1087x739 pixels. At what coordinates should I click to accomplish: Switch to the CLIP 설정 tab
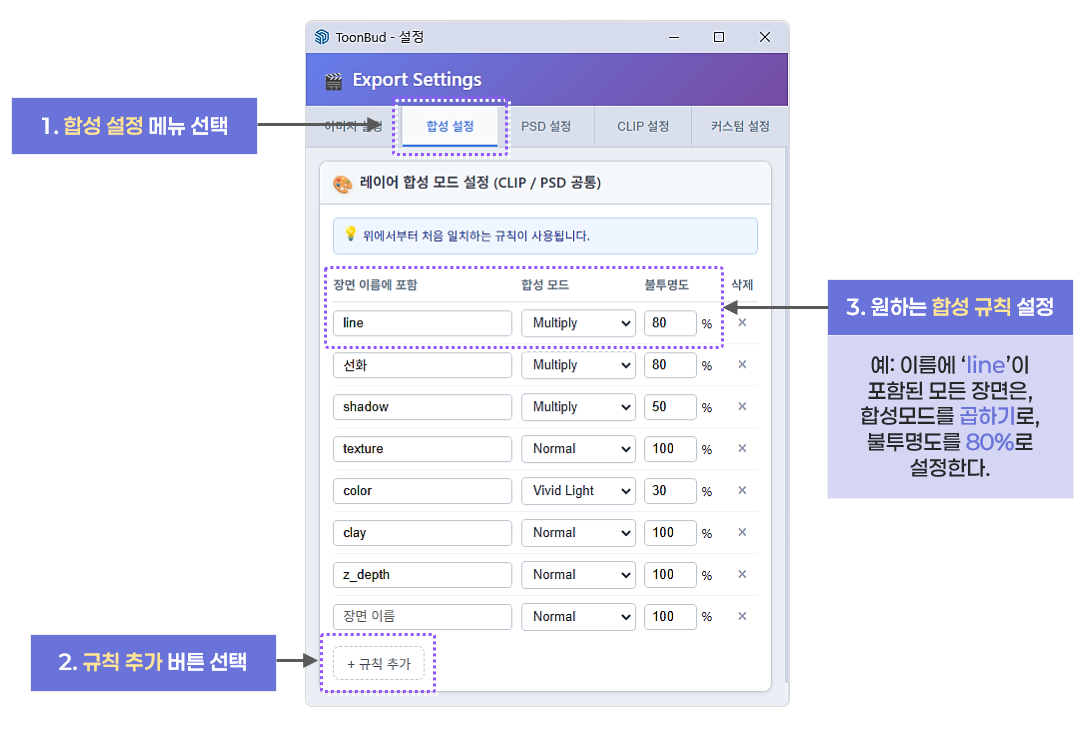tap(643, 126)
